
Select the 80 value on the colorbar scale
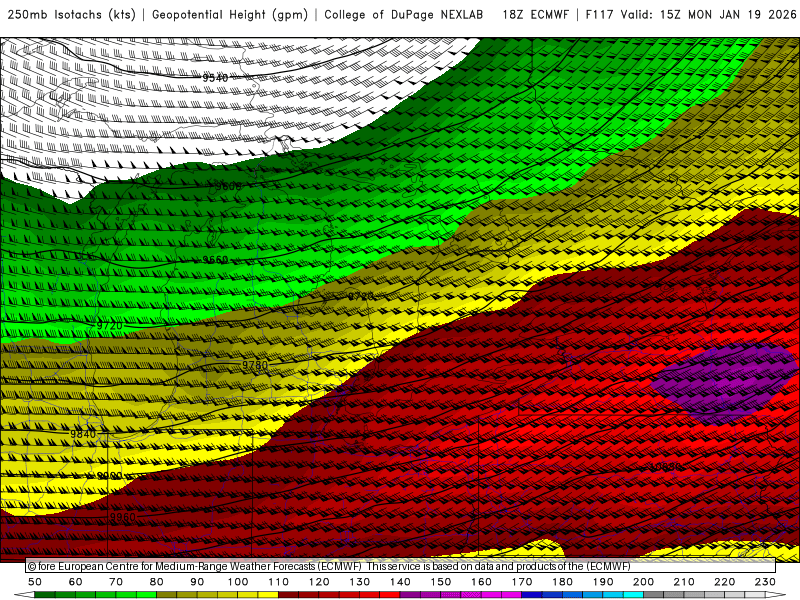(x=156, y=582)
